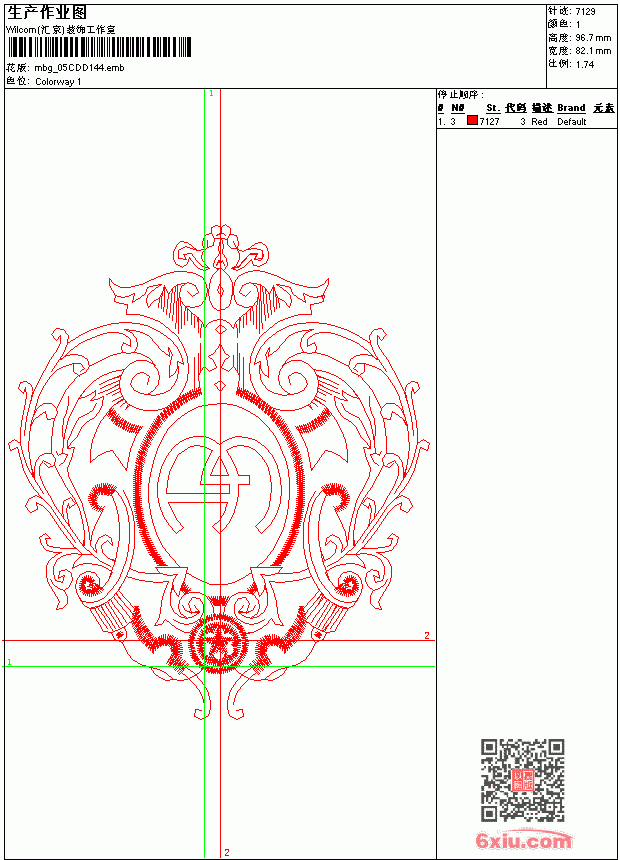Click the St. column header

pyautogui.click(x=493, y=108)
